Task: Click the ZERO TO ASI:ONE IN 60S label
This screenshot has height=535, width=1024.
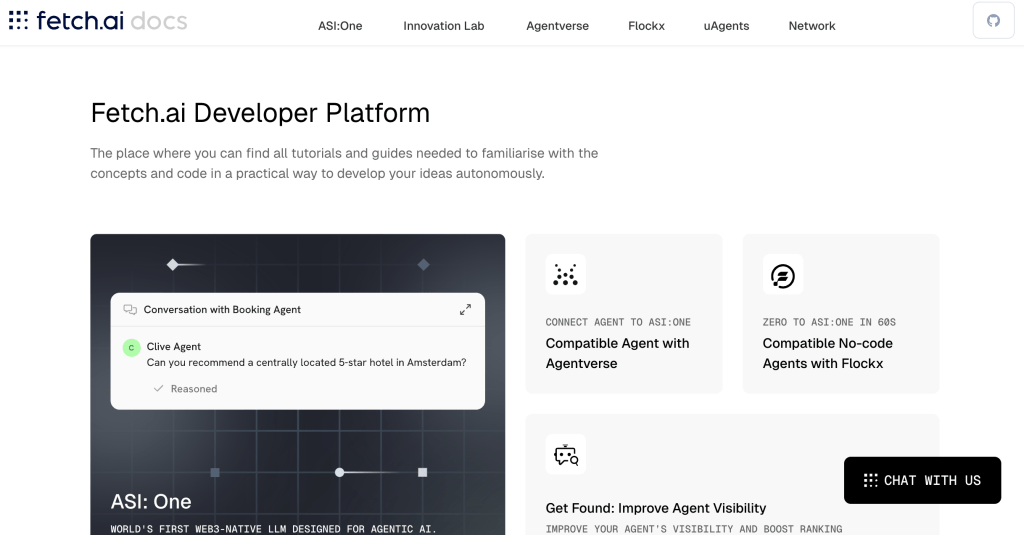Action: [x=829, y=322]
